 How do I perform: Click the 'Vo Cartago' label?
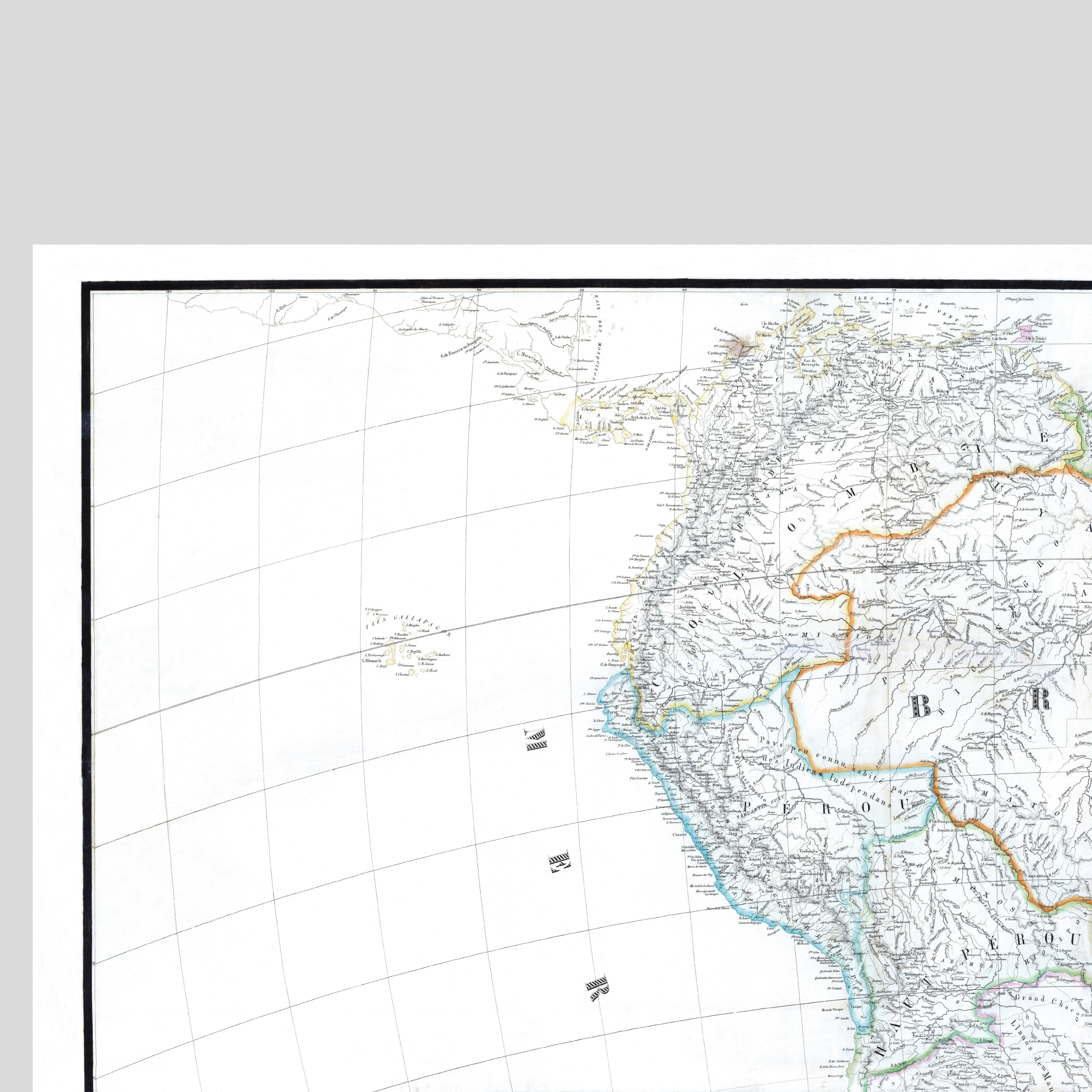click(722, 479)
